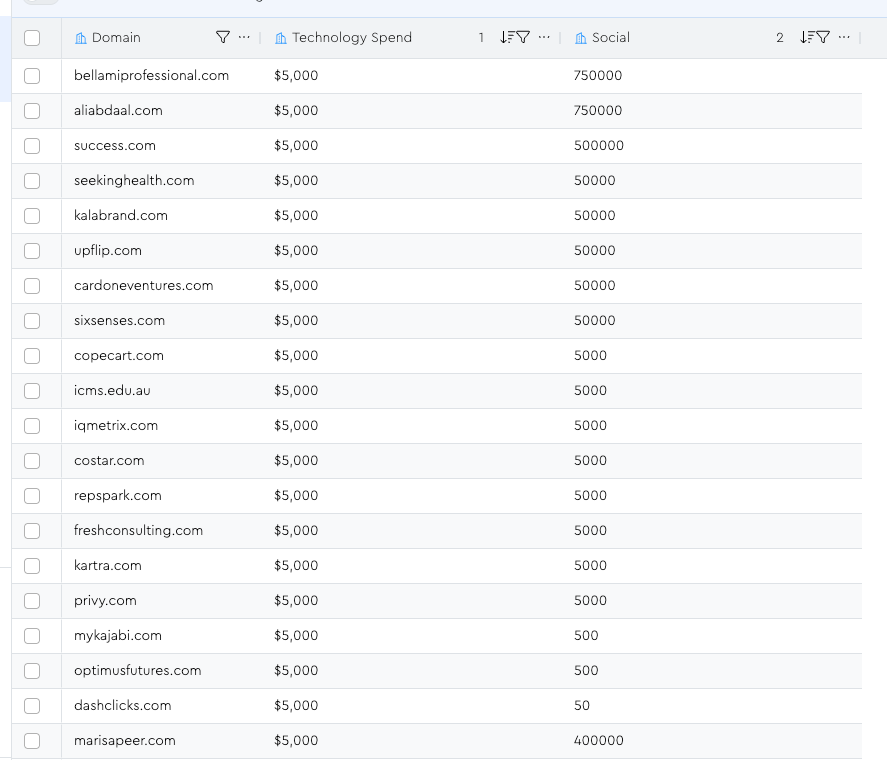Screen dimensions: 887x760
Task: Open Technology Spend column three-dot menu
Action: click(544, 38)
